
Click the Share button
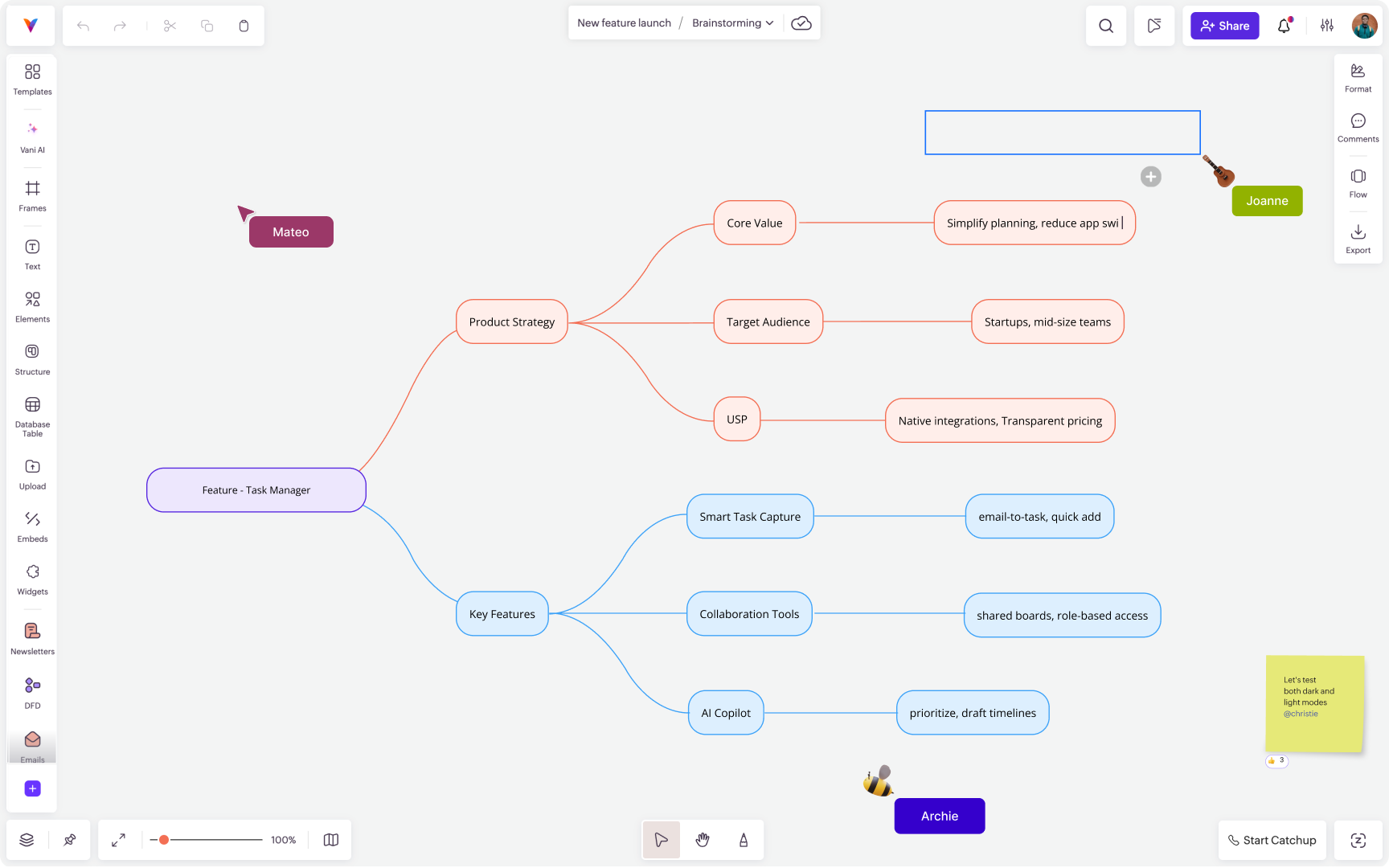click(1224, 25)
